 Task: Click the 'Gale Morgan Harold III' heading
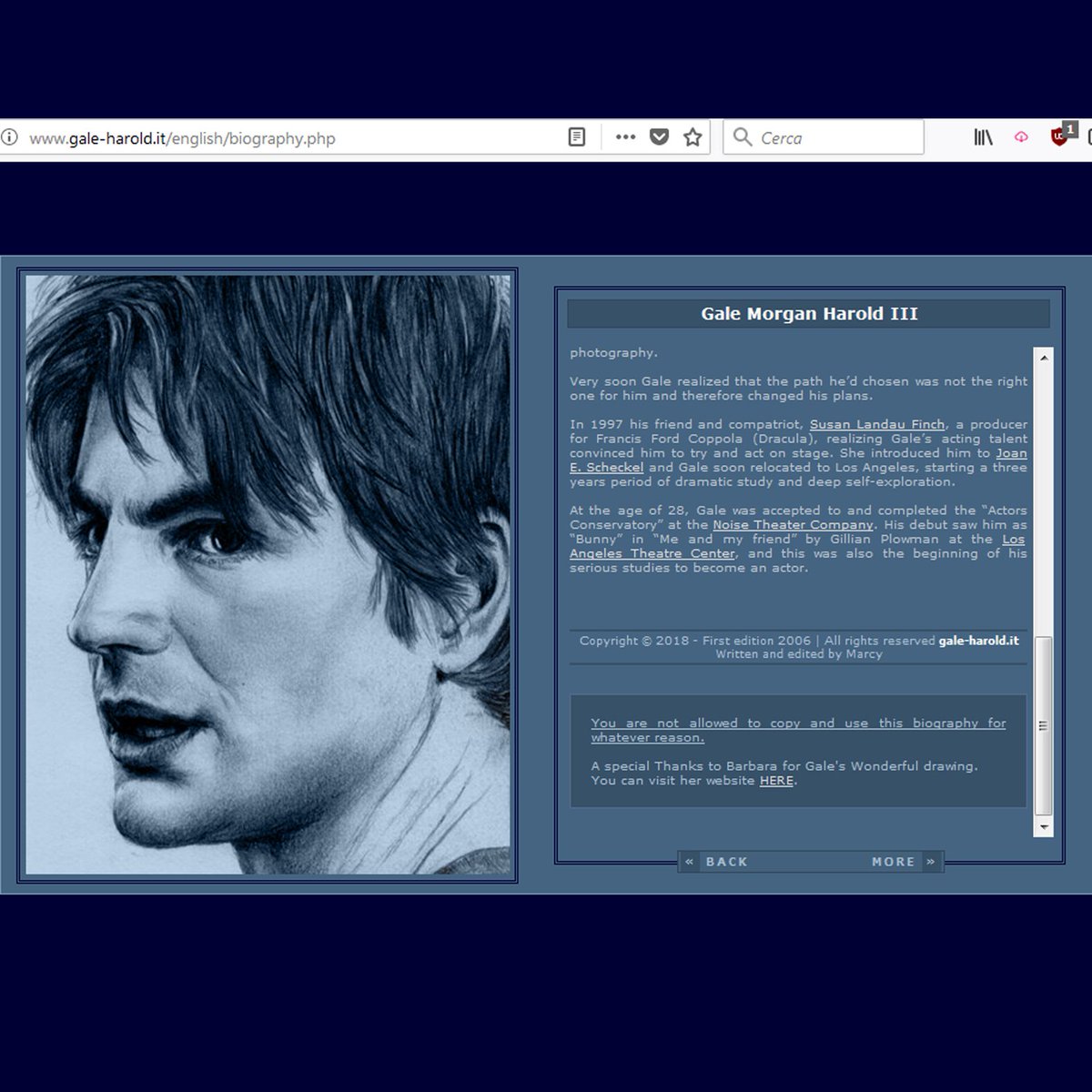[x=809, y=314]
